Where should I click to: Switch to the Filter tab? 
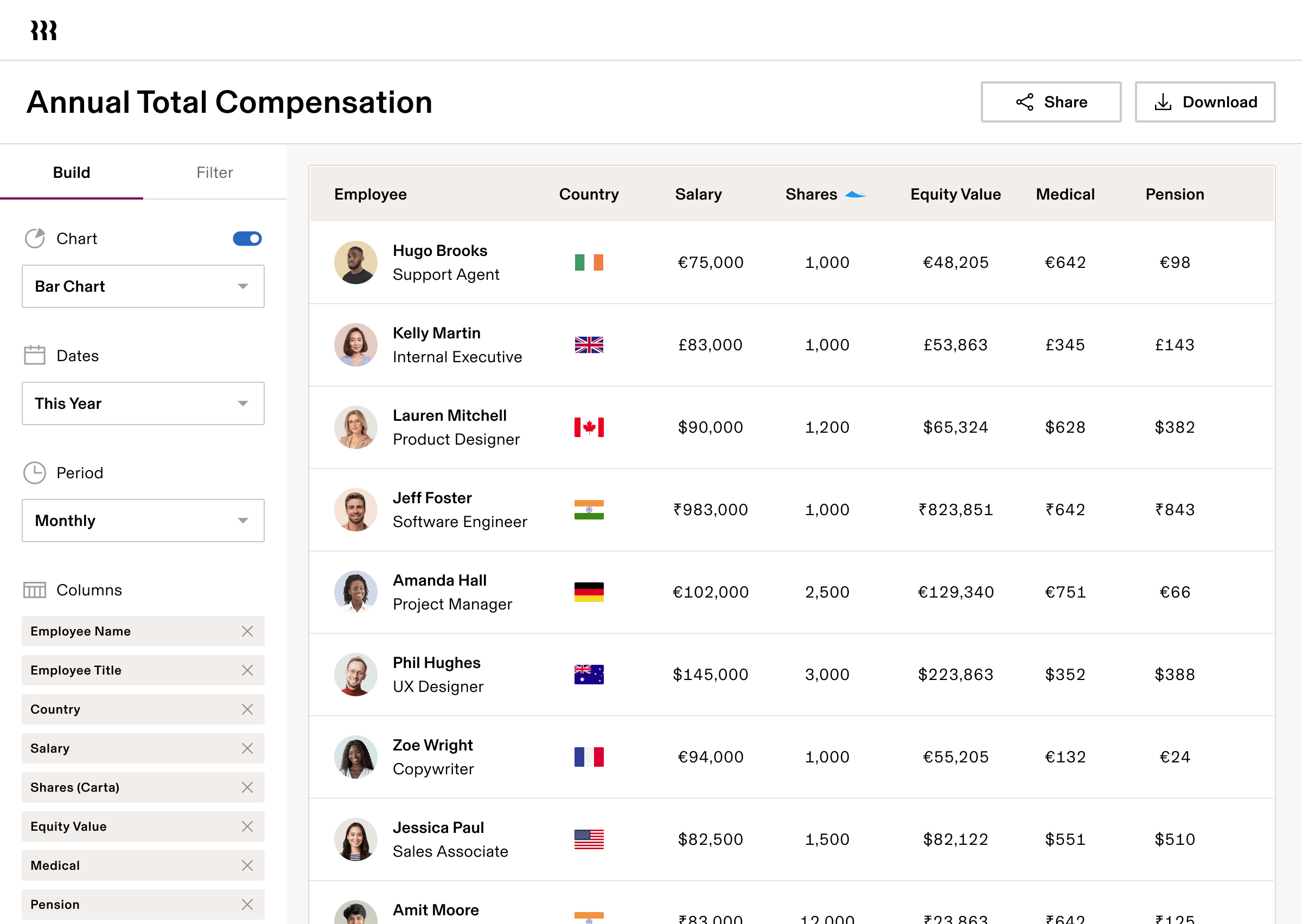click(x=214, y=172)
